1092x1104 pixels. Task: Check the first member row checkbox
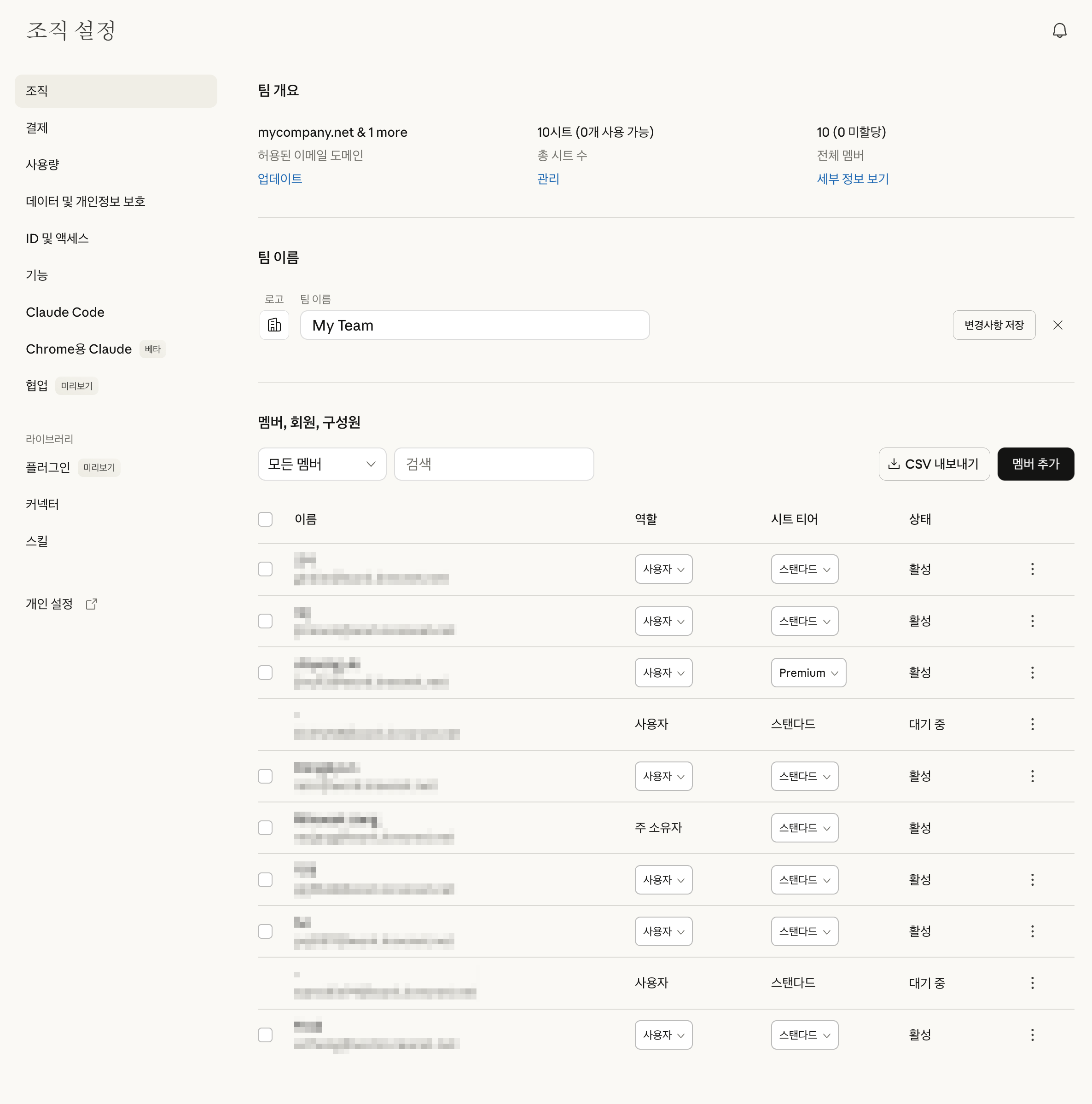[x=265, y=569]
